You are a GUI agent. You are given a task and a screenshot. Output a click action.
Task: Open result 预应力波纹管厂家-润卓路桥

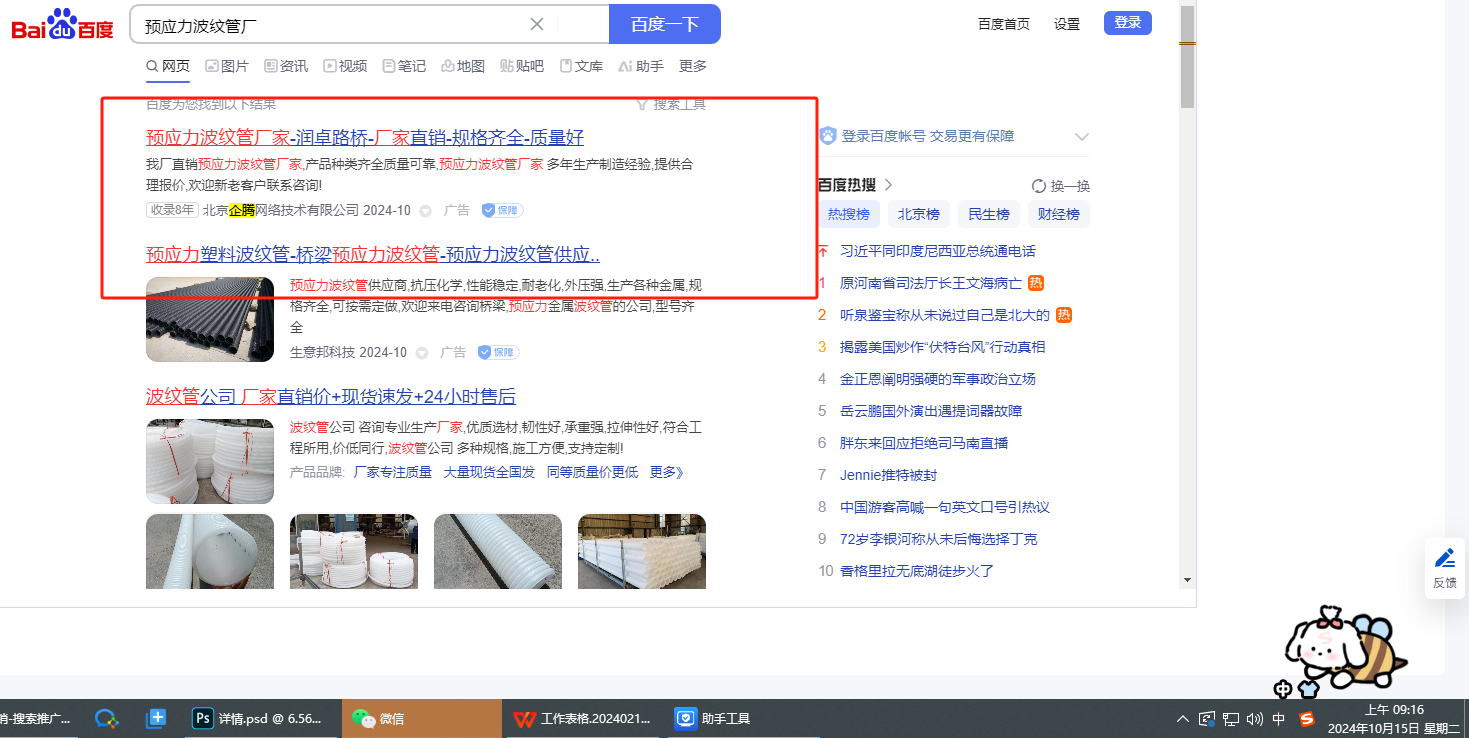365,138
